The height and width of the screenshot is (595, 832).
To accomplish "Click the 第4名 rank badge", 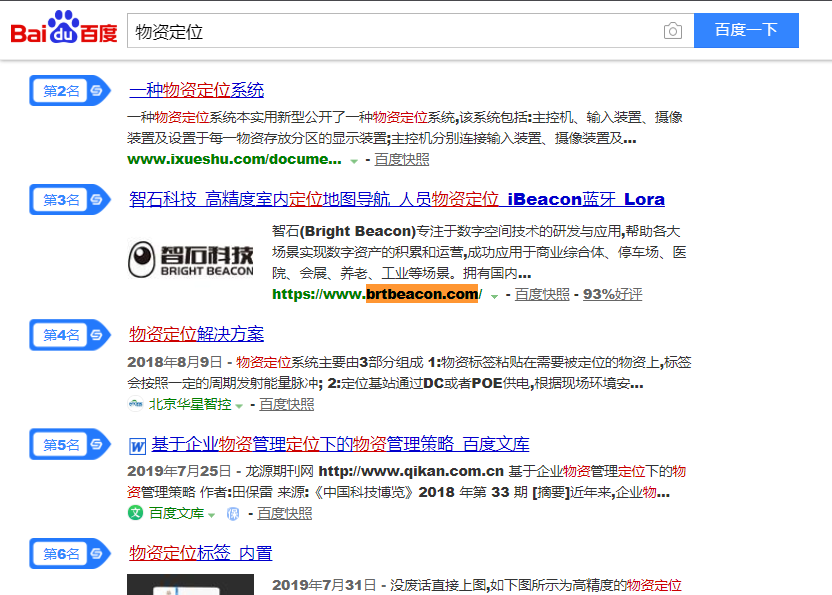I will tap(70, 335).
